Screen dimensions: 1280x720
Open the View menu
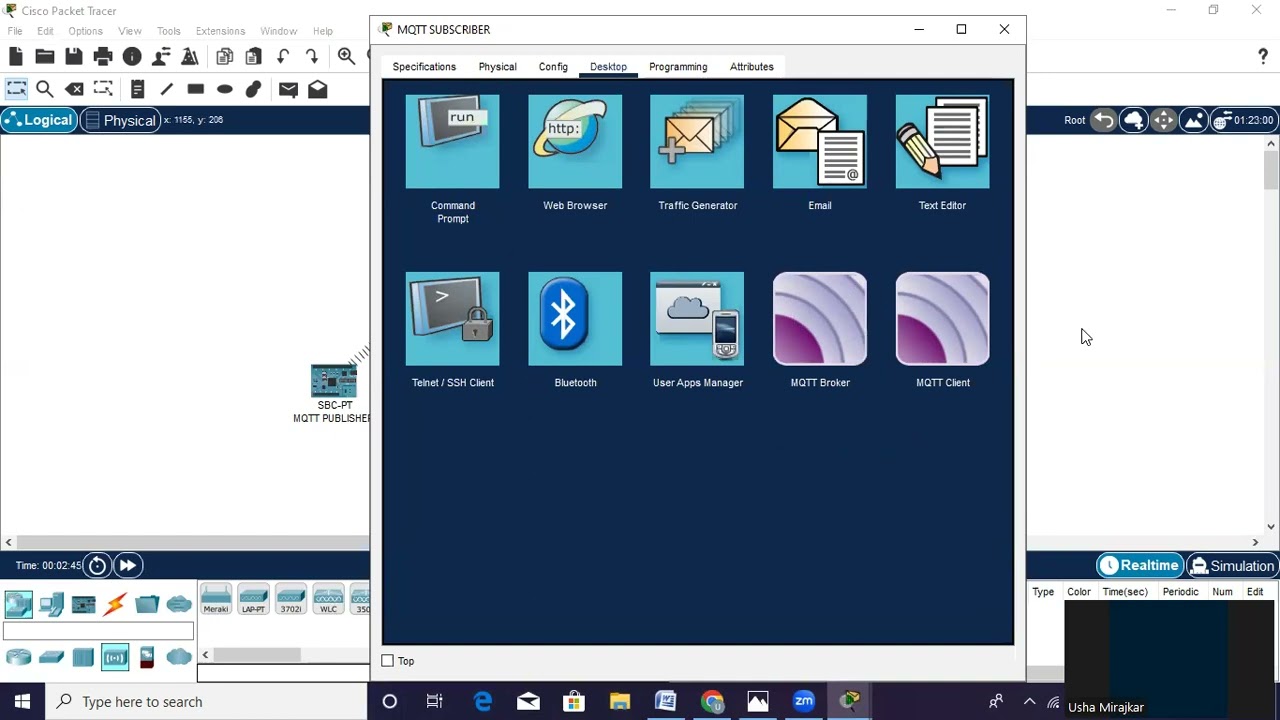pyautogui.click(x=130, y=31)
